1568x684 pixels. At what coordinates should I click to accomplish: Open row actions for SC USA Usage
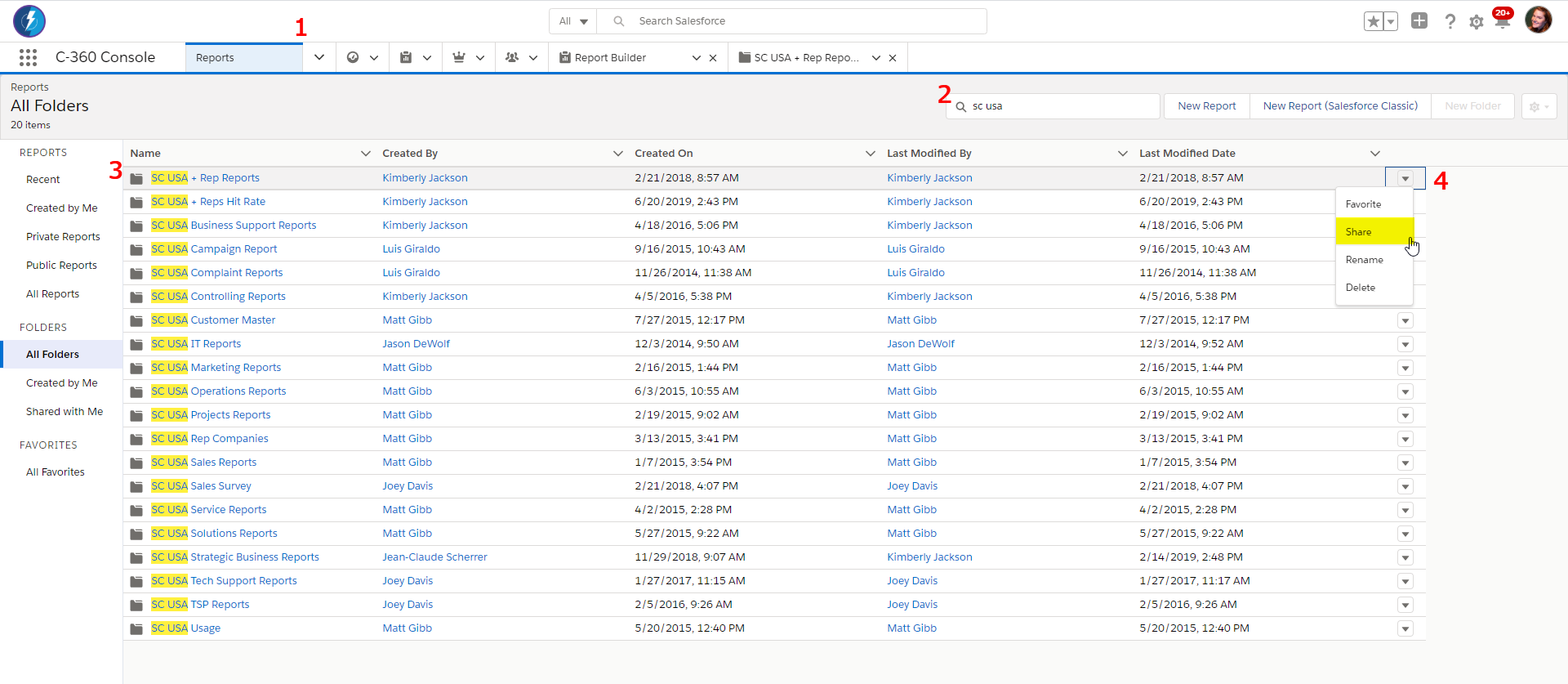[x=1405, y=628]
